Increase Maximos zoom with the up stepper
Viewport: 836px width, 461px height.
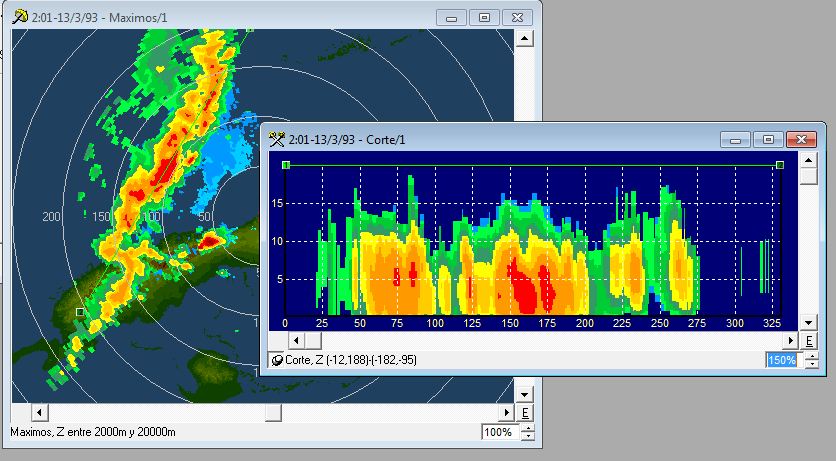[x=527, y=428]
